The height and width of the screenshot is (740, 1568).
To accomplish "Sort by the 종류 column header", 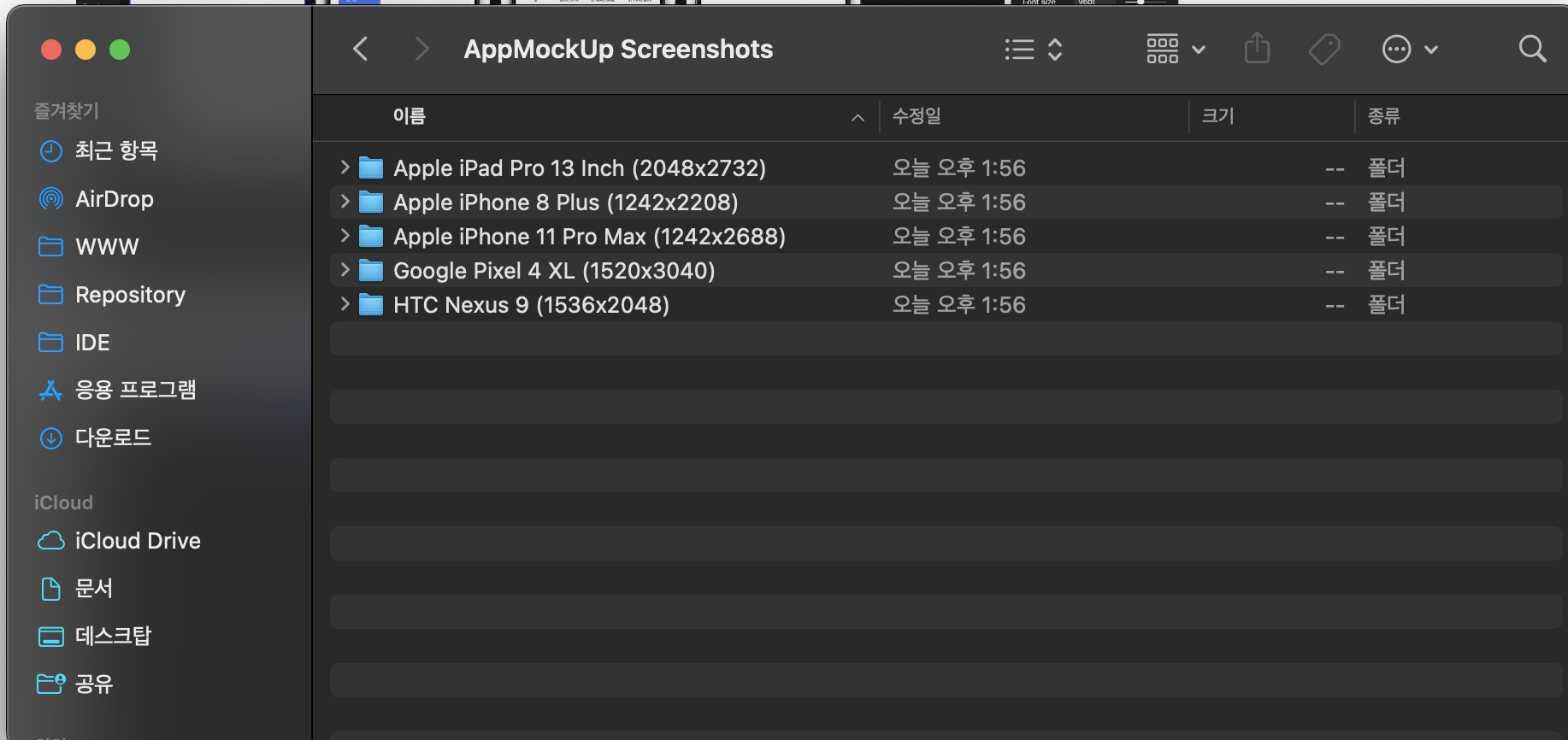I will pos(1383,116).
